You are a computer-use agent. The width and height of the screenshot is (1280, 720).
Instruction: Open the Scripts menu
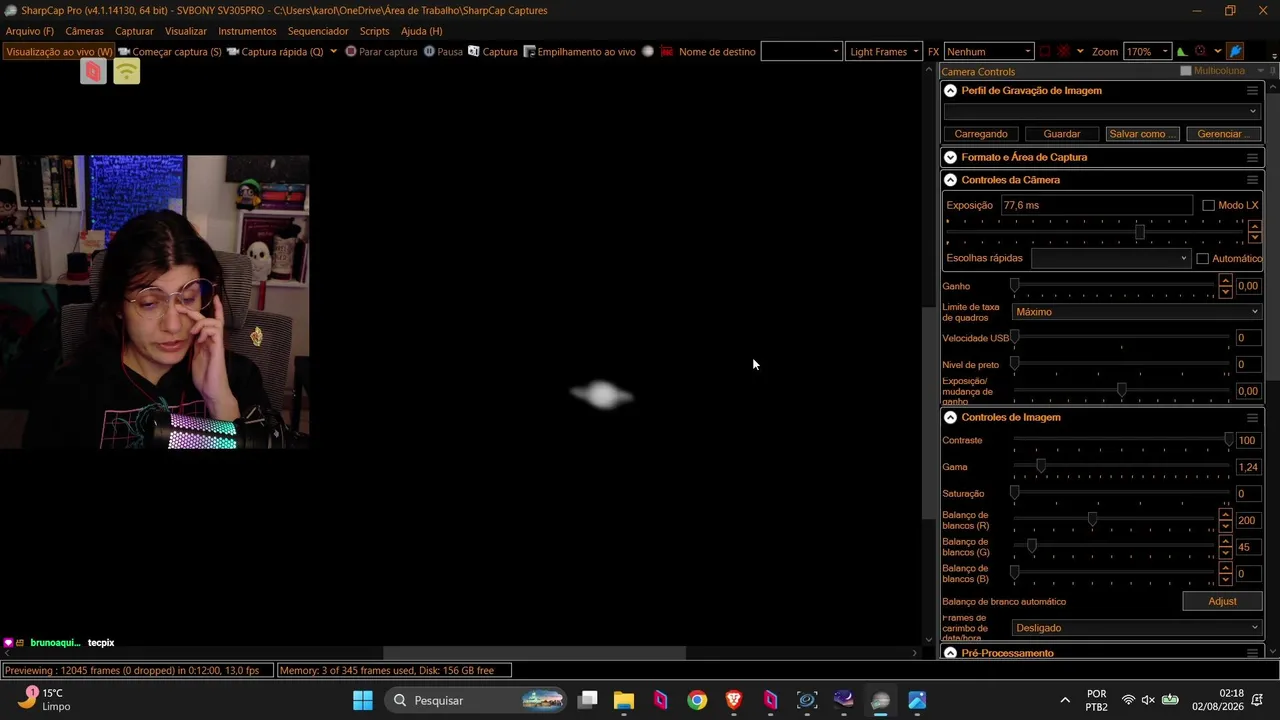tap(374, 31)
